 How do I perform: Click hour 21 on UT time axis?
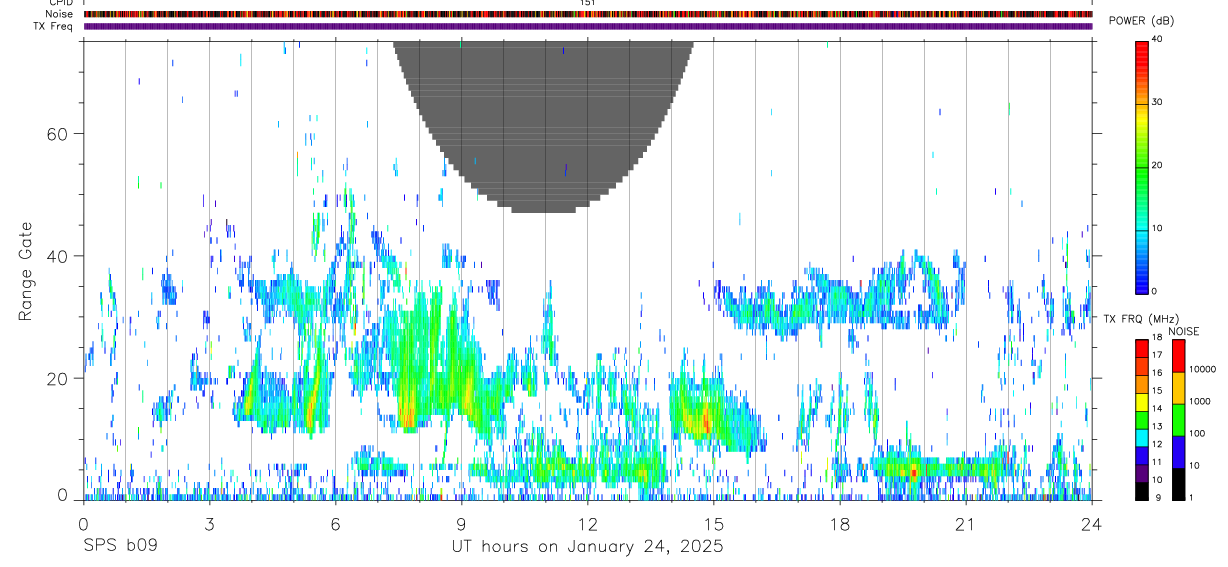965,523
